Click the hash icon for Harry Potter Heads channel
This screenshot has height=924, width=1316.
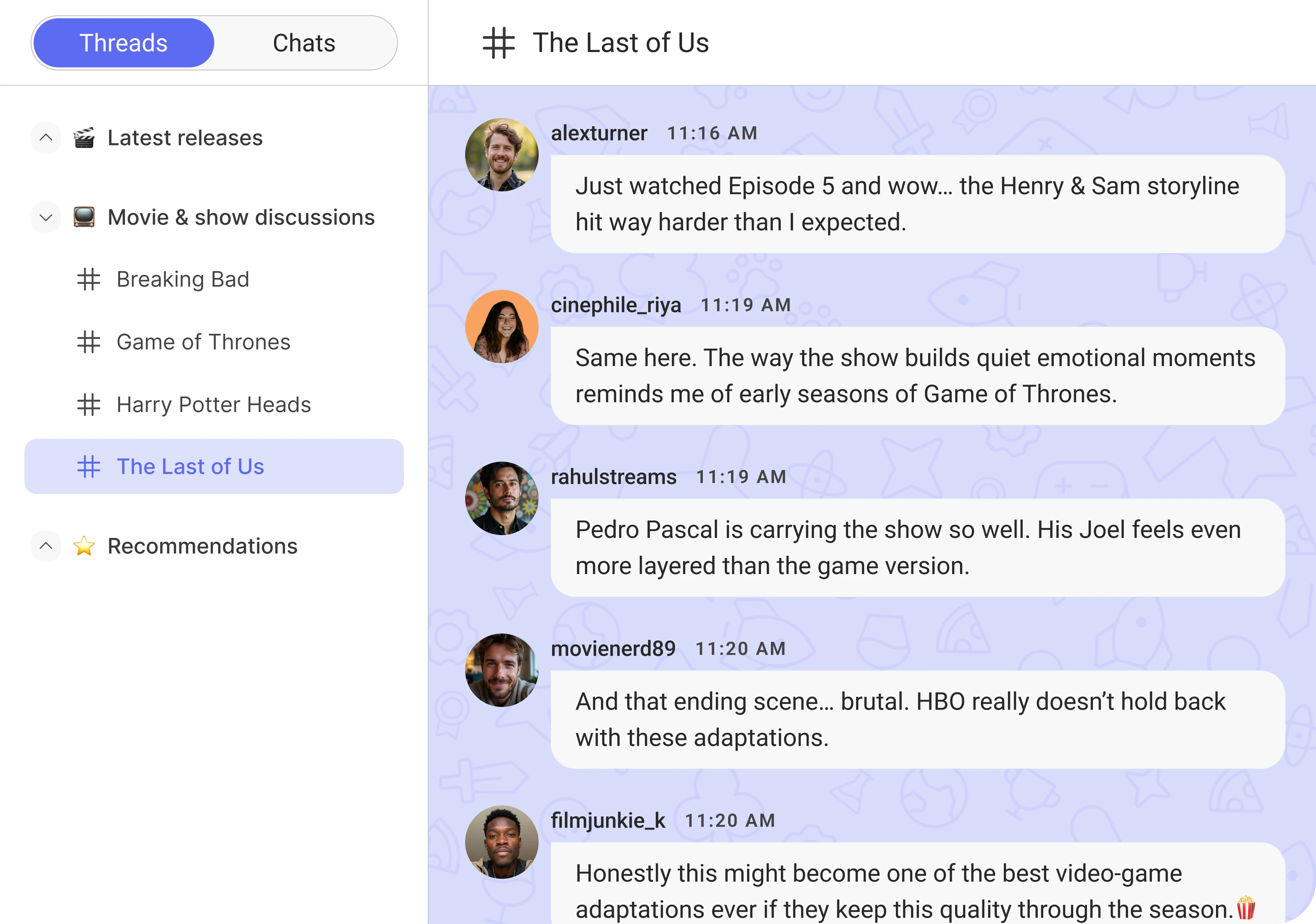(x=88, y=404)
